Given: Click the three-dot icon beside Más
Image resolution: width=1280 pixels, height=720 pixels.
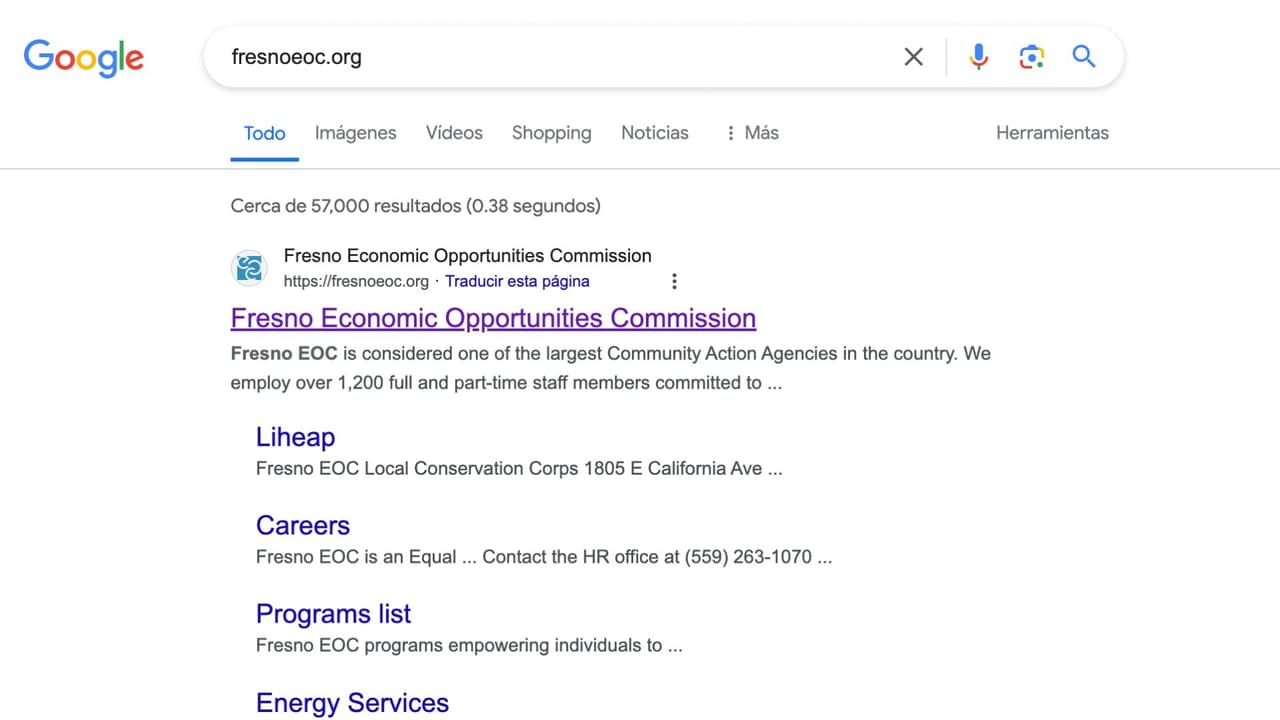Looking at the screenshot, I should 730,132.
